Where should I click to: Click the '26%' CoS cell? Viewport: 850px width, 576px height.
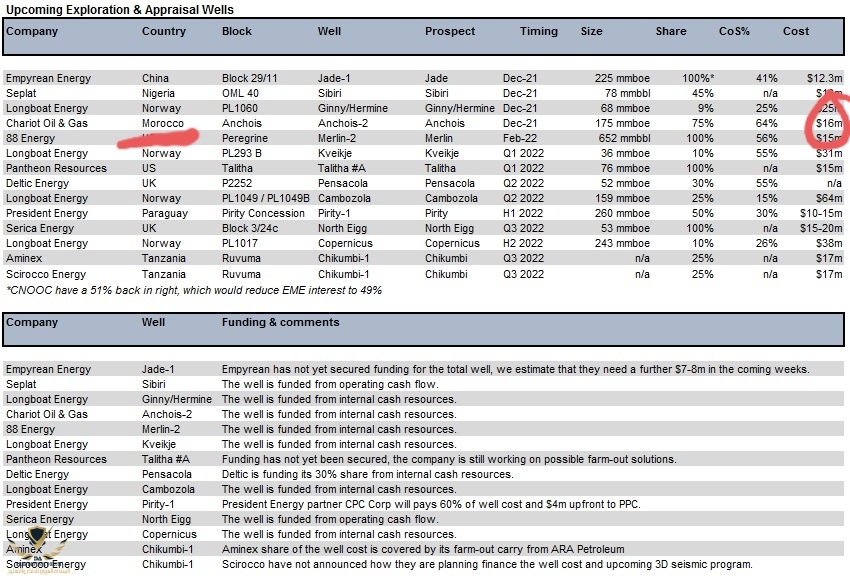tap(767, 244)
